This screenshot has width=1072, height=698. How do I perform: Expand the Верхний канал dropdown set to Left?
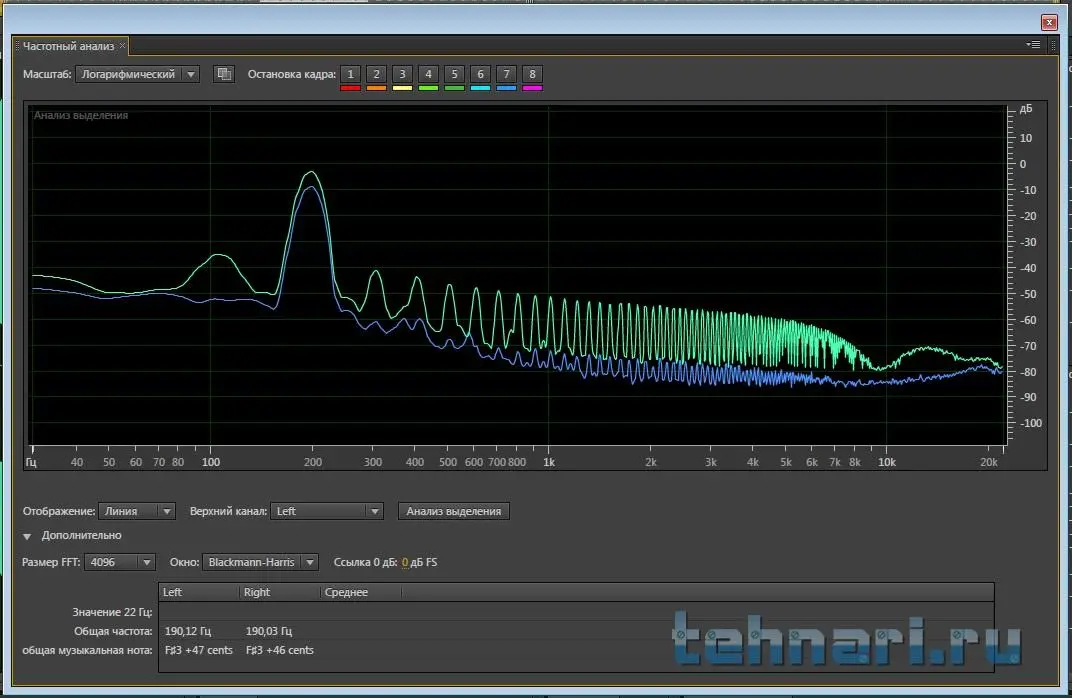pos(327,511)
